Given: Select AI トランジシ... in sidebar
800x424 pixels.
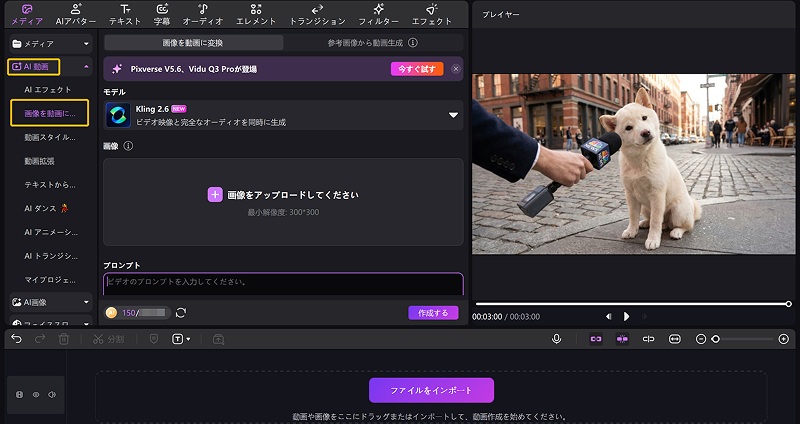Looking at the screenshot, I should (x=51, y=256).
